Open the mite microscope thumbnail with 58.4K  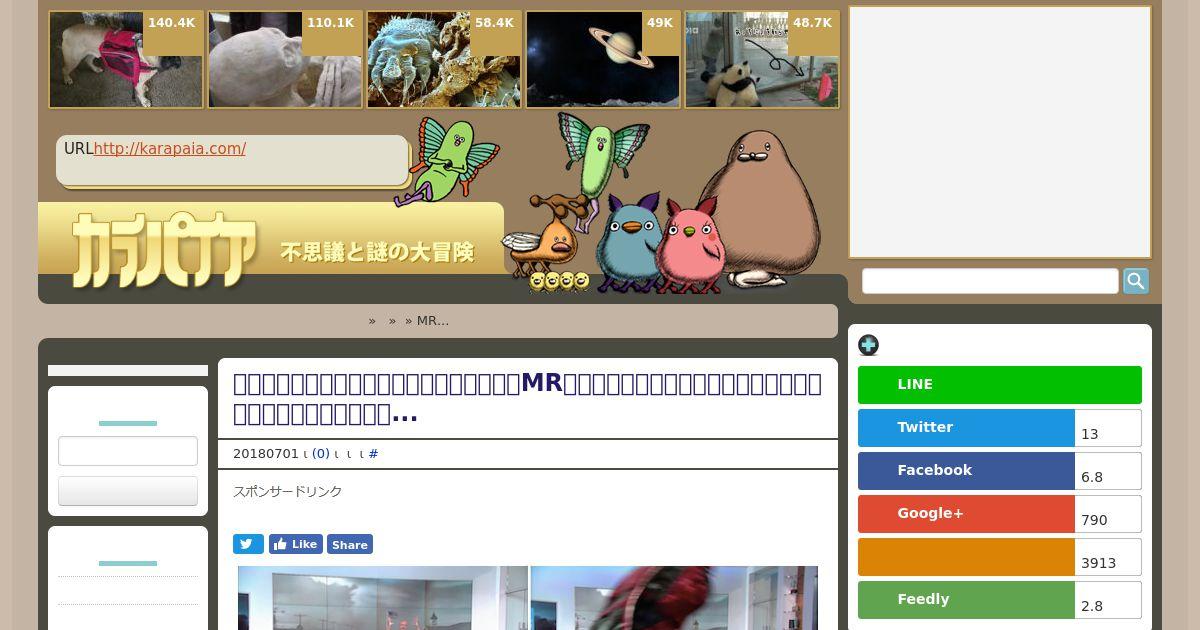444,60
